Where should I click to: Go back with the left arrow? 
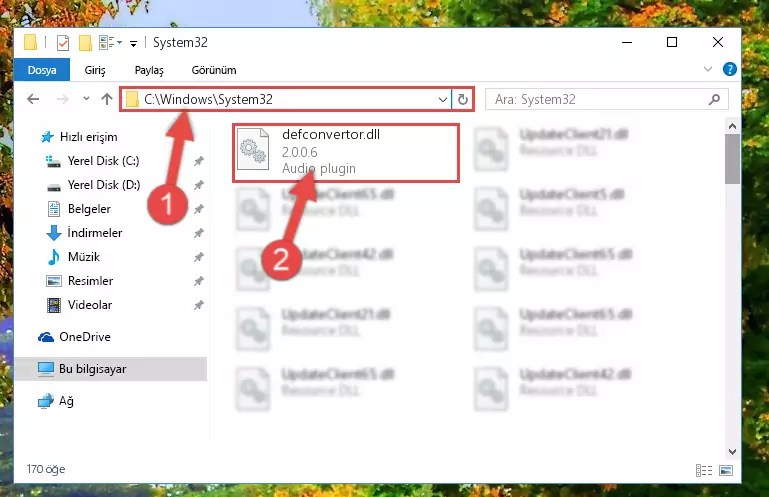(x=33, y=99)
